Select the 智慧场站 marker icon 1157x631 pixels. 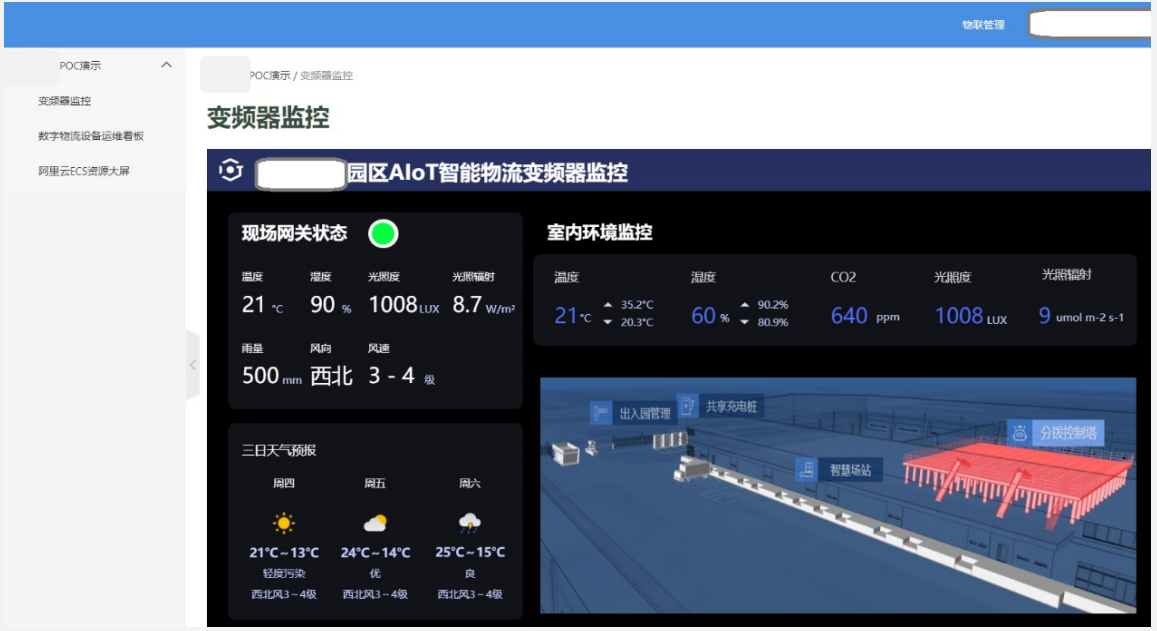coord(805,469)
